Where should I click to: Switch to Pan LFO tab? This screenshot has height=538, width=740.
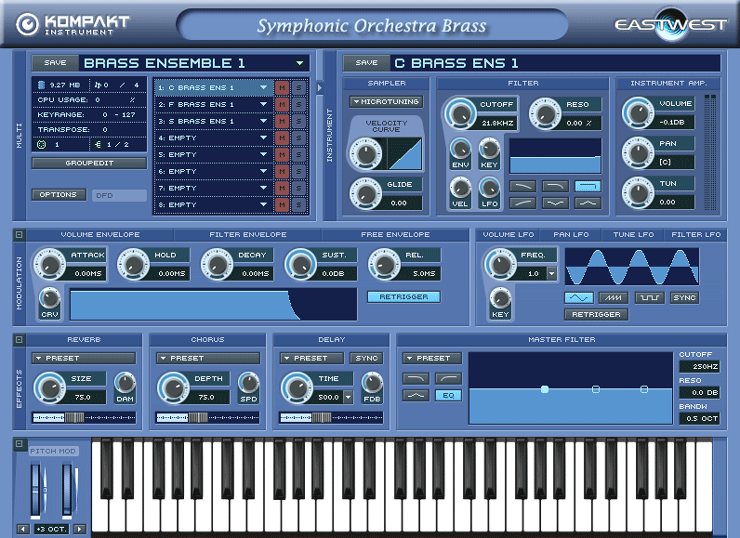tap(571, 235)
